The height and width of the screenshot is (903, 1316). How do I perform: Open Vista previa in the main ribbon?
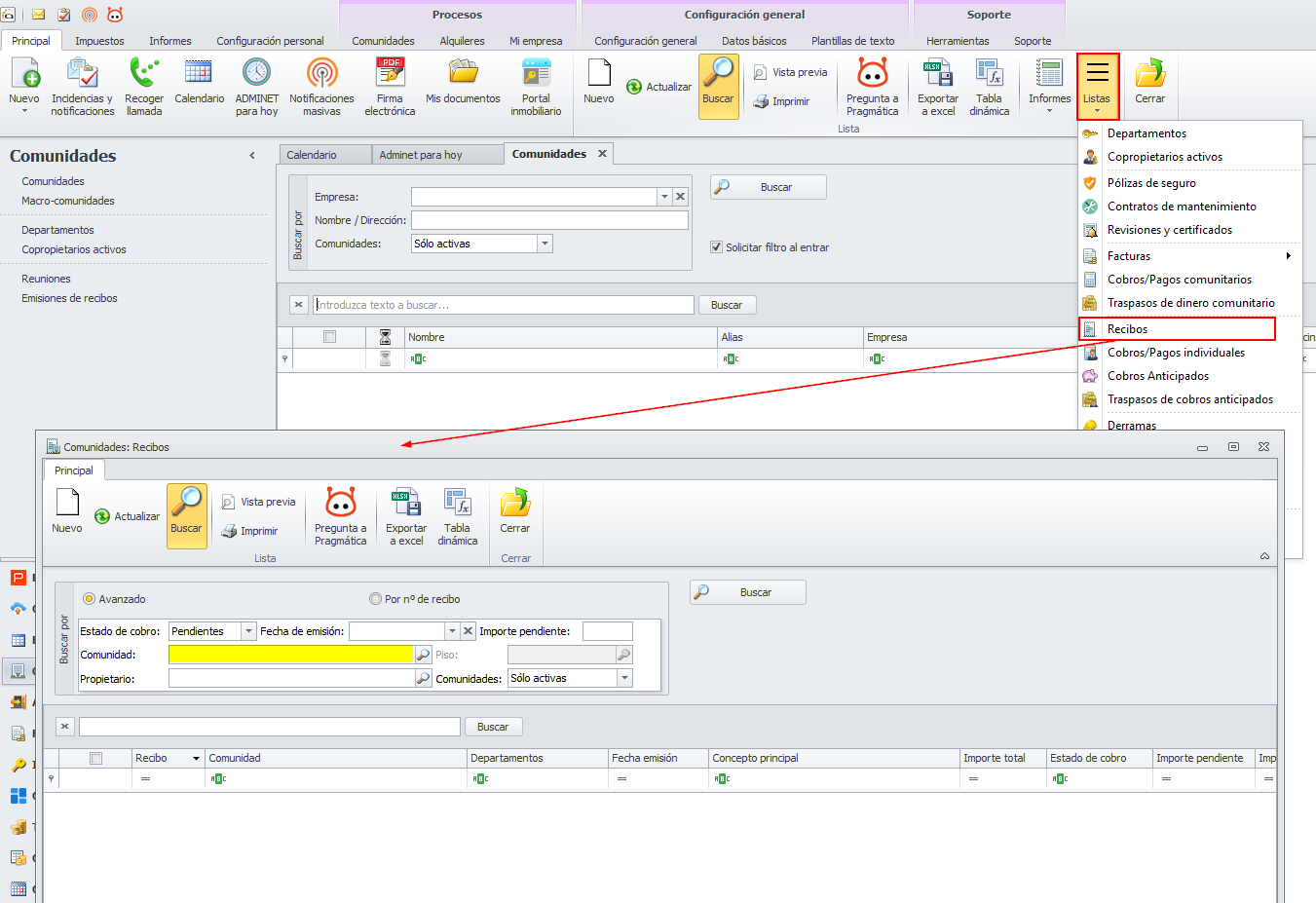[x=790, y=72]
